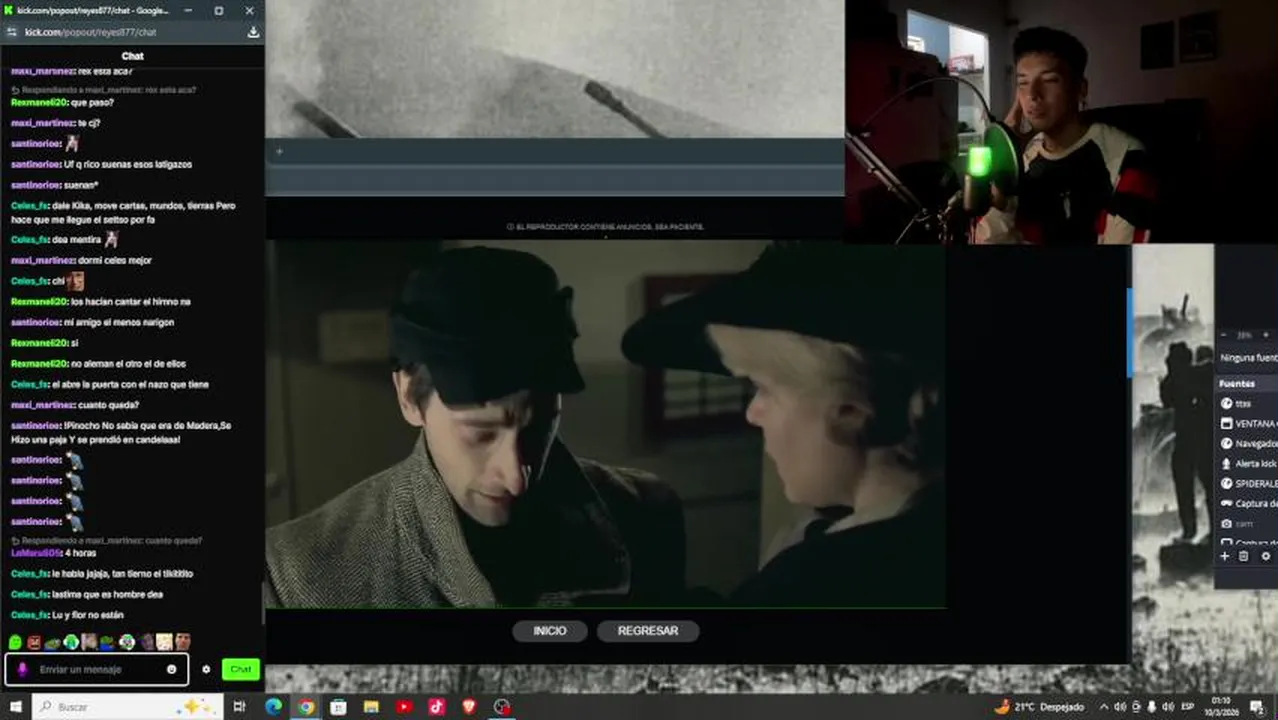Open OBS Studio from taskbar

(x=502, y=707)
